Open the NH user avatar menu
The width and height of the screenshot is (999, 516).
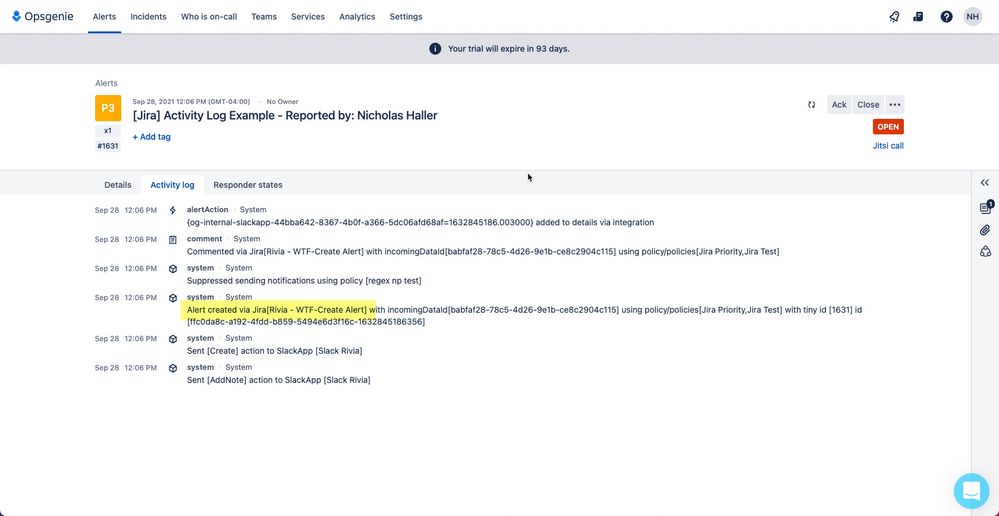click(x=972, y=17)
